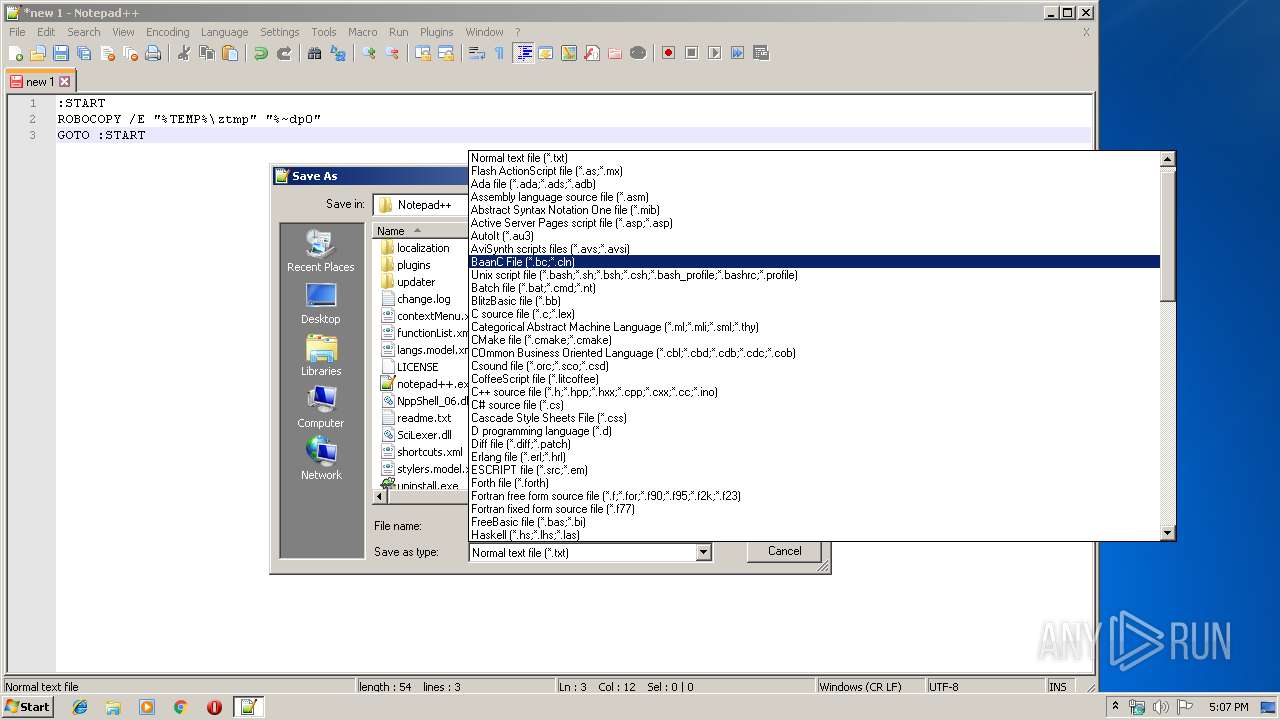This screenshot has width=1280, height=720.
Task: Select Haskell file type option
Action: click(814, 535)
